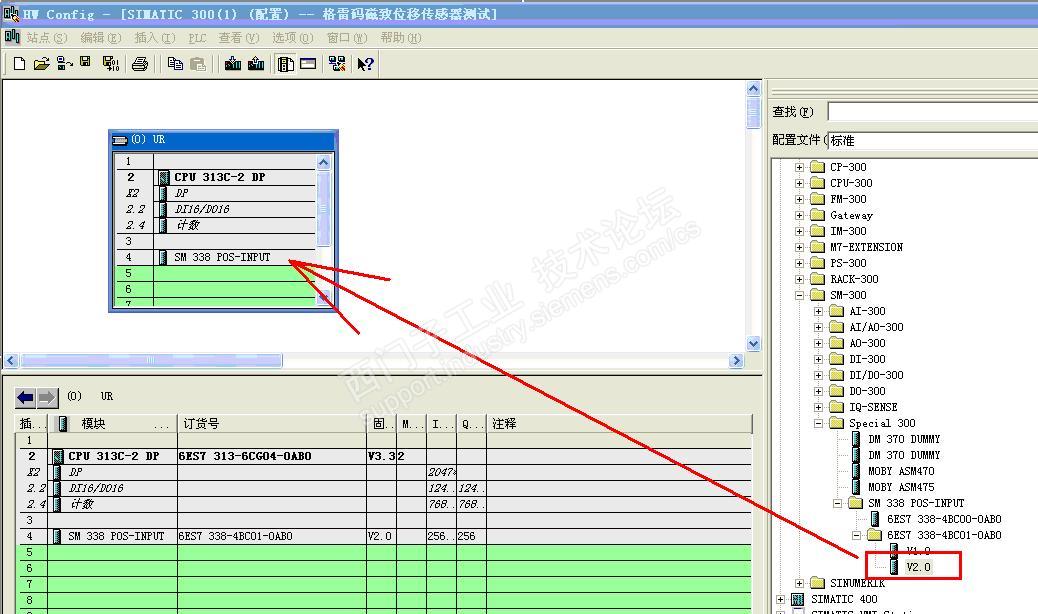Click the rack window scroll-up arrow
1038x614 pixels.
pyautogui.click(x=324, y=162)
